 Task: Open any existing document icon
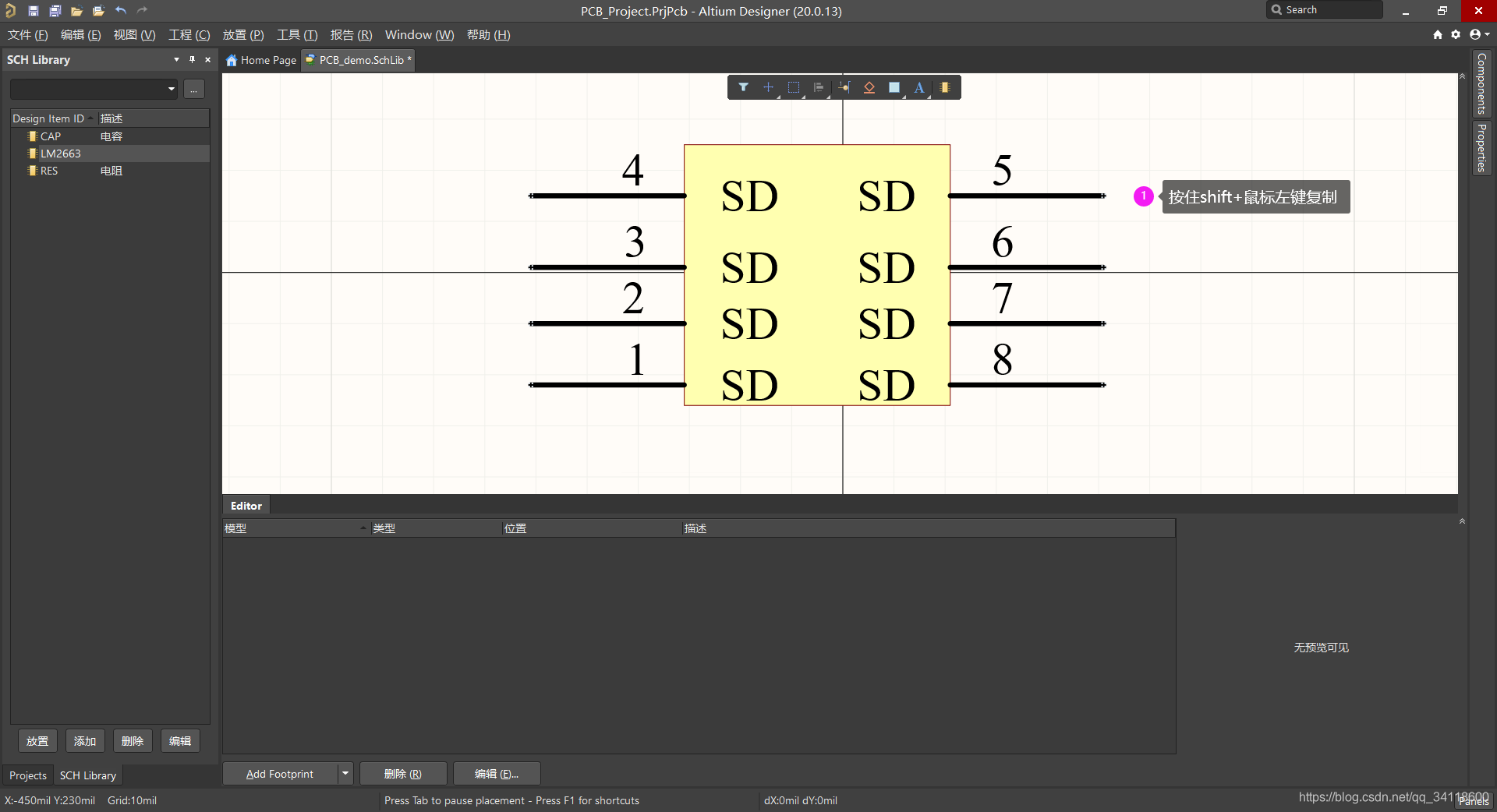pyautogui.click(x=76, y=11)
